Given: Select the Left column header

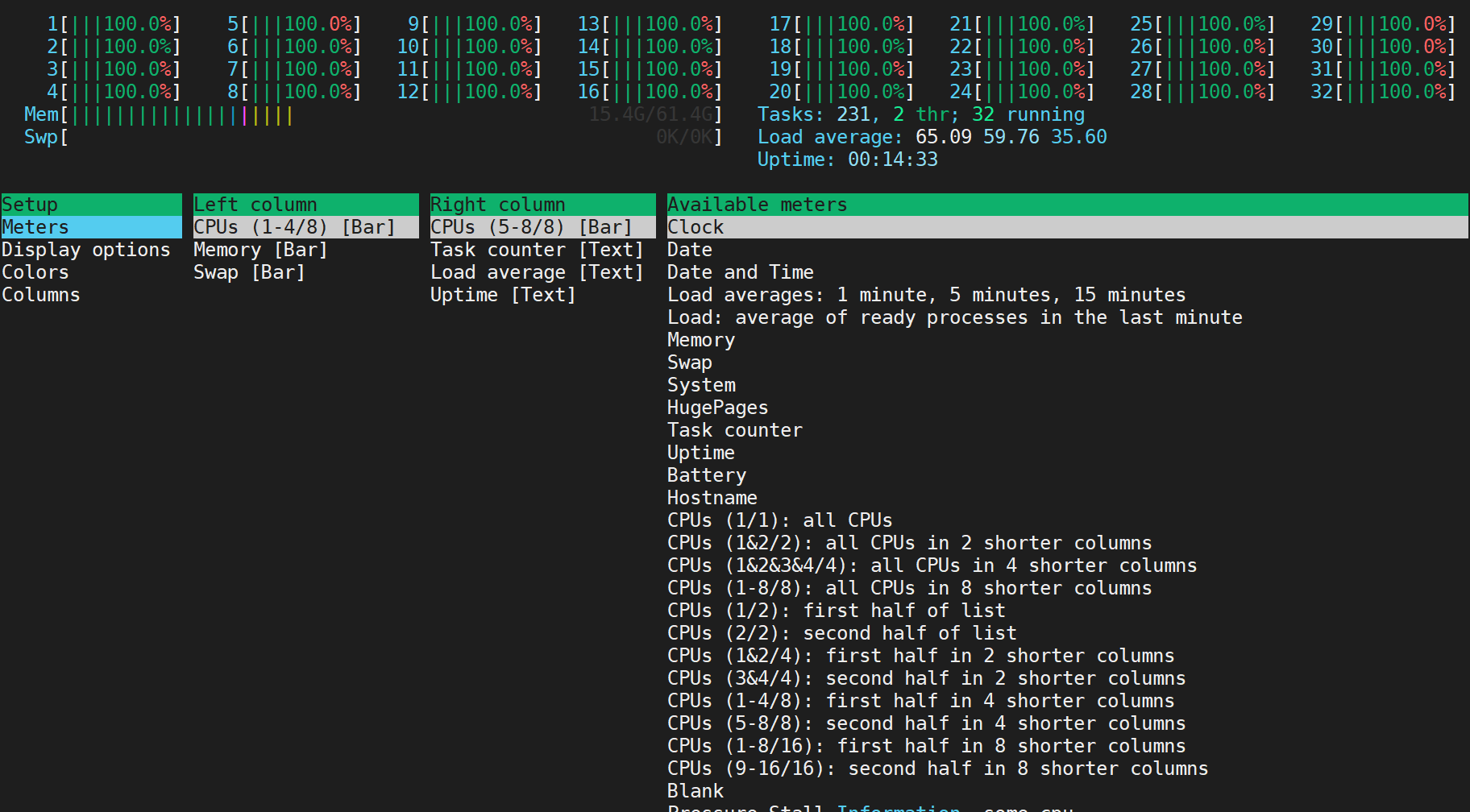Looking at the screenshot, I should click(306, 205).
